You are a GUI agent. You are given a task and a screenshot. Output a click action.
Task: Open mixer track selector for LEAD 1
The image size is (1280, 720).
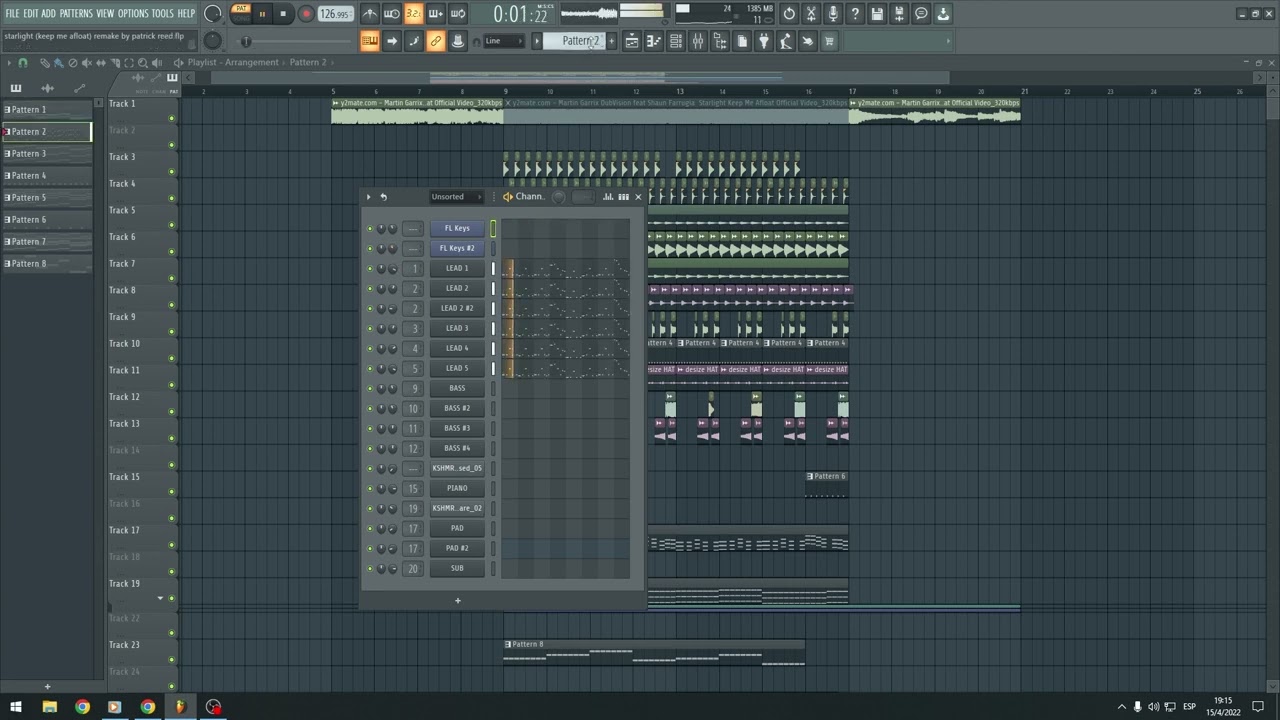413,268
